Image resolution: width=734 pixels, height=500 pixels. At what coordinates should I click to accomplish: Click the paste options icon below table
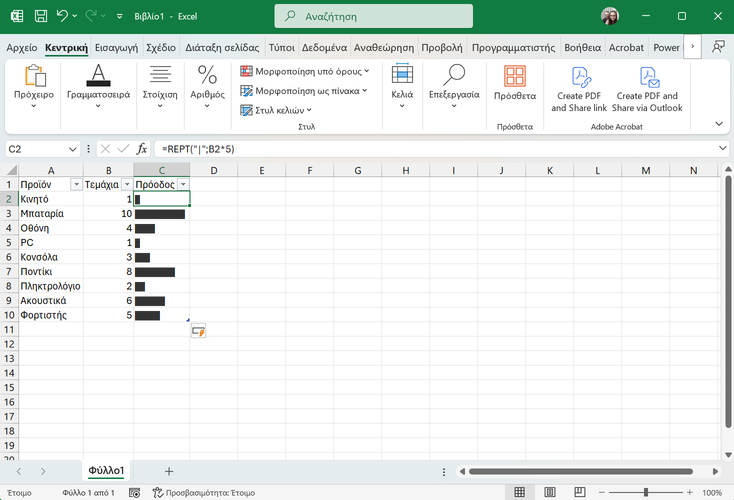[x=198, y=331]
